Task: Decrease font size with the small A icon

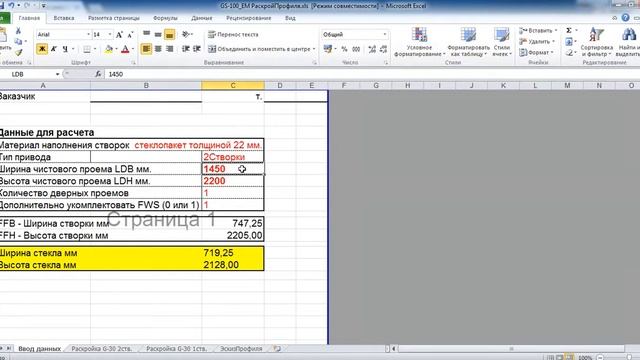Action: (x=130, y=35)
